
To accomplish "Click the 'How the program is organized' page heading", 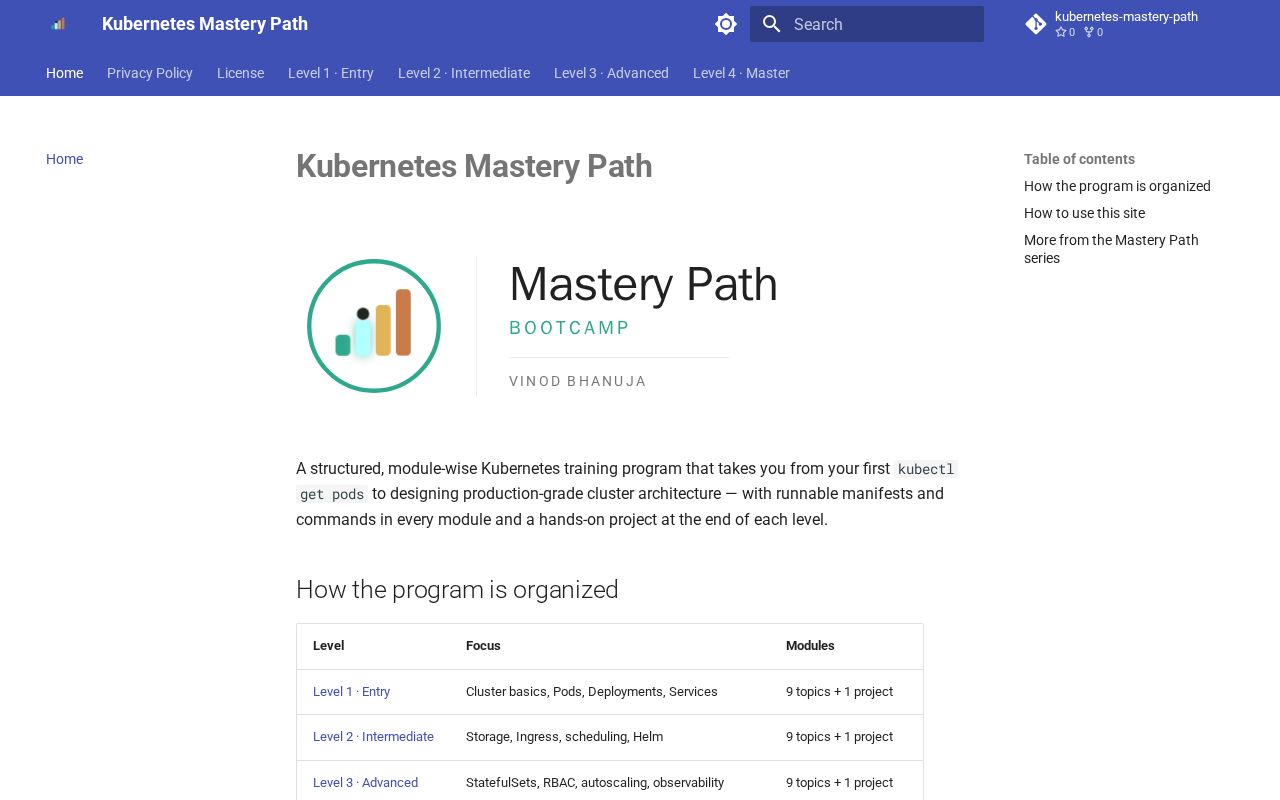I will pyautogui.click(x=457, y=590).
